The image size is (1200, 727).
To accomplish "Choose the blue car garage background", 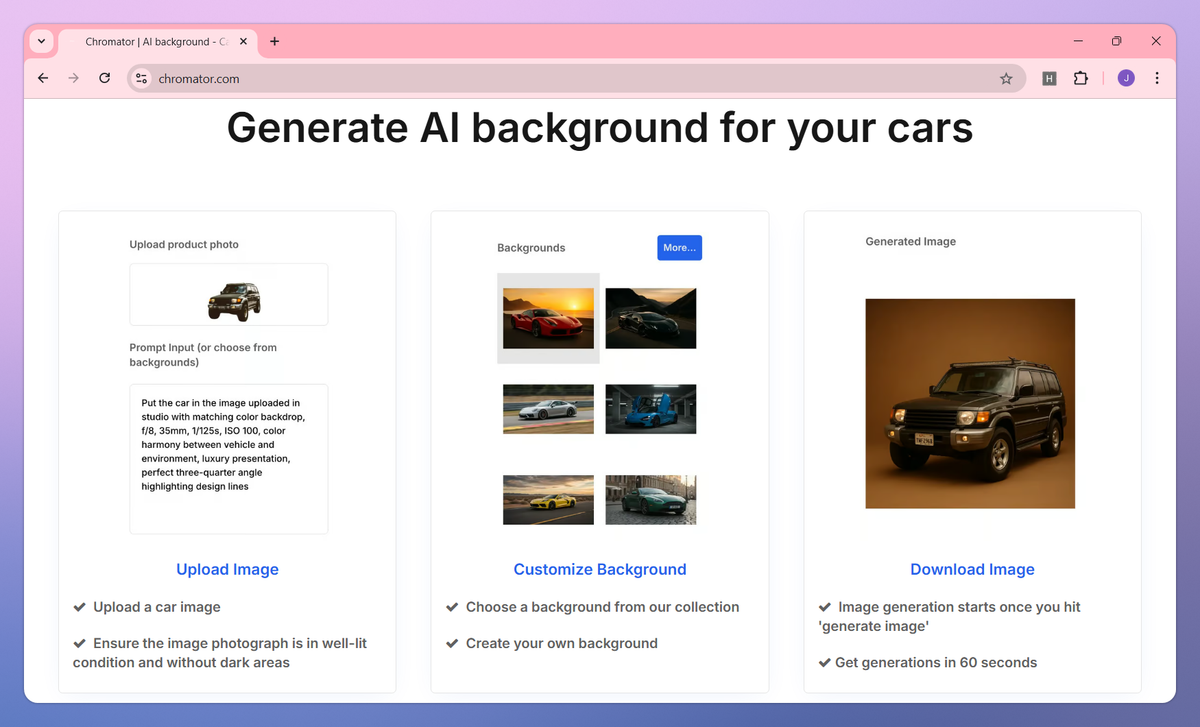I will tap(651, 409).
